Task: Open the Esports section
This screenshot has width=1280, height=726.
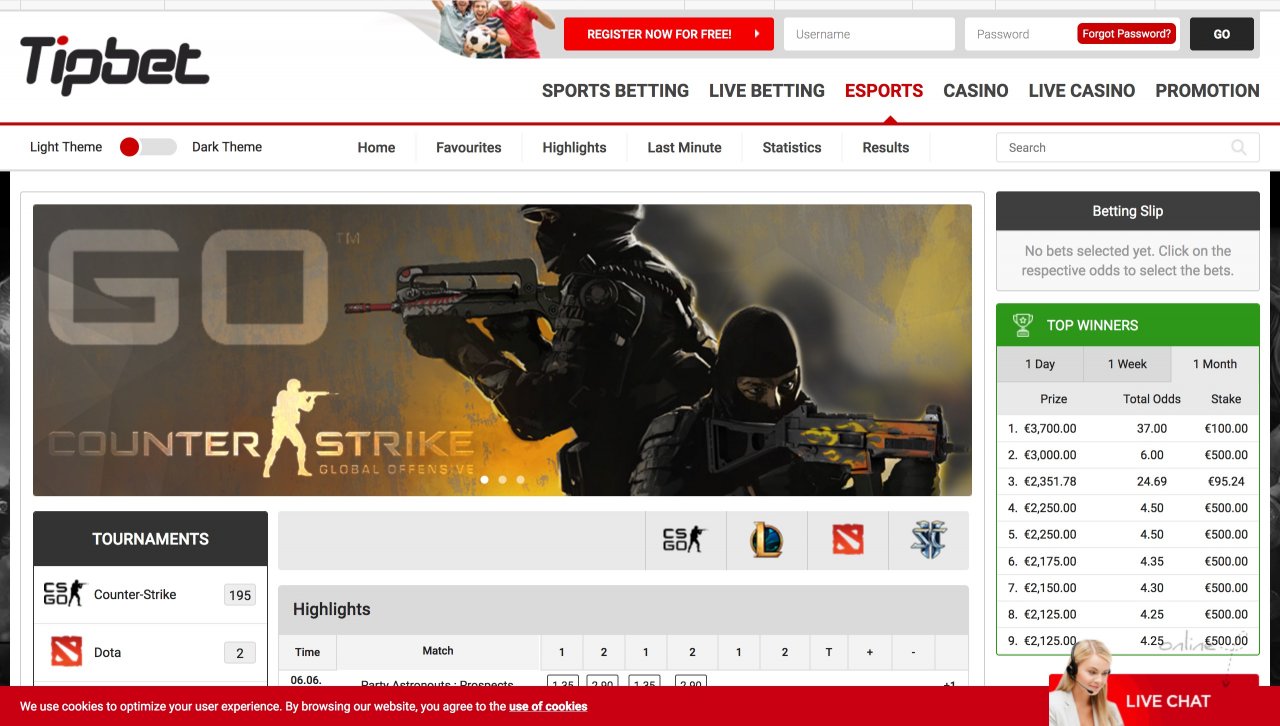Action: [x=884, y=91]
